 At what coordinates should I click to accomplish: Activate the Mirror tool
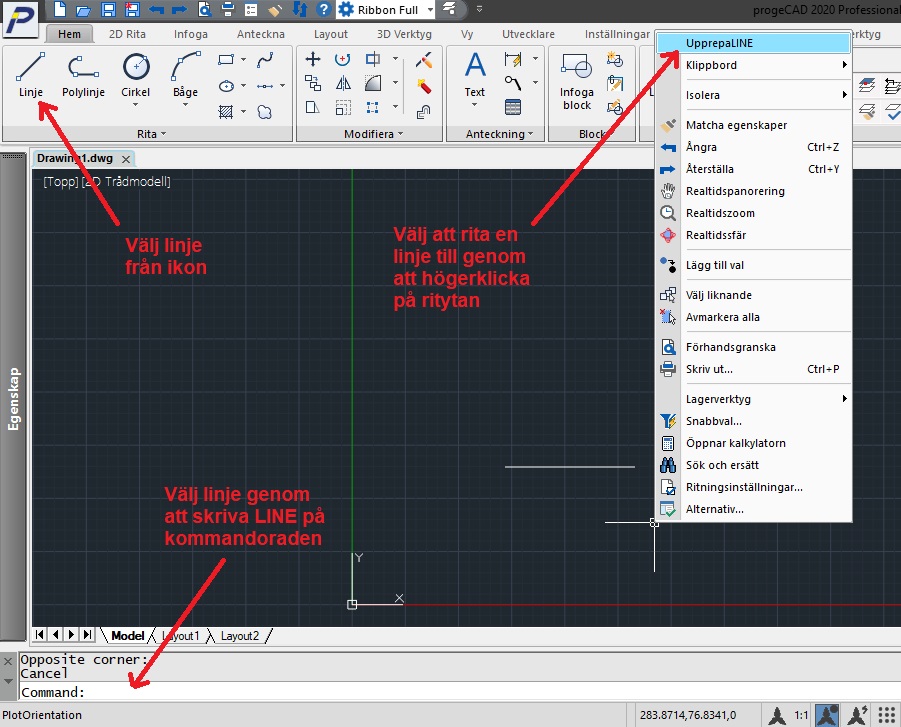coord(343,84)
